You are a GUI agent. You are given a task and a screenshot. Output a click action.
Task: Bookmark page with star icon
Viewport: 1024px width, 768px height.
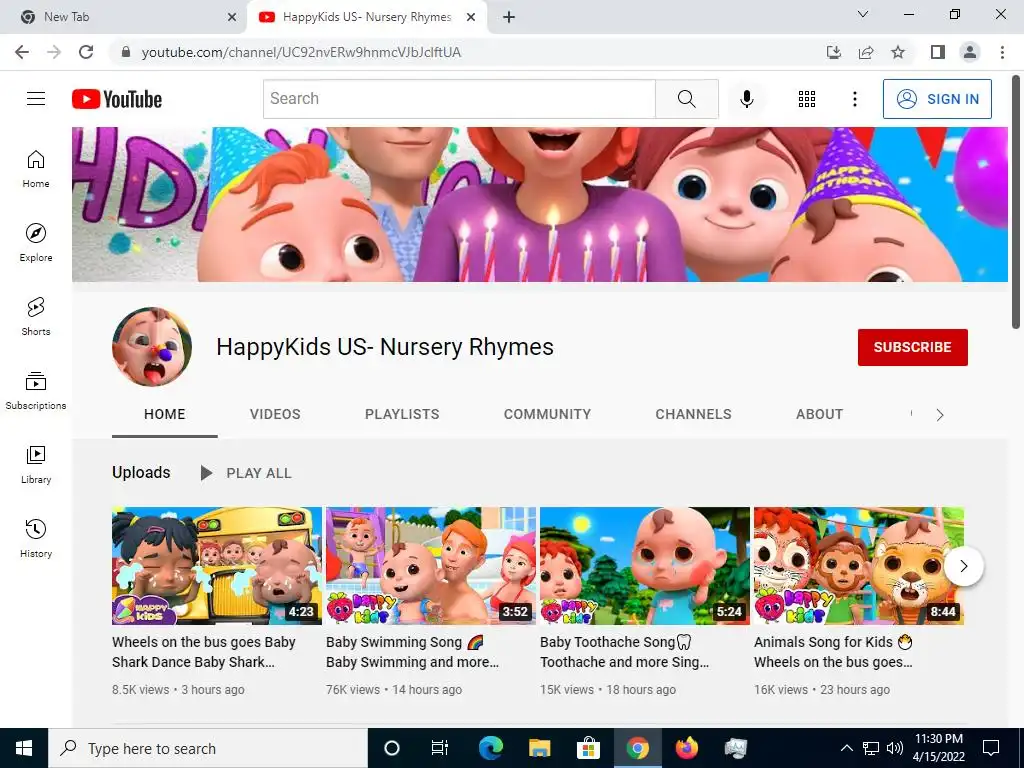898,52
